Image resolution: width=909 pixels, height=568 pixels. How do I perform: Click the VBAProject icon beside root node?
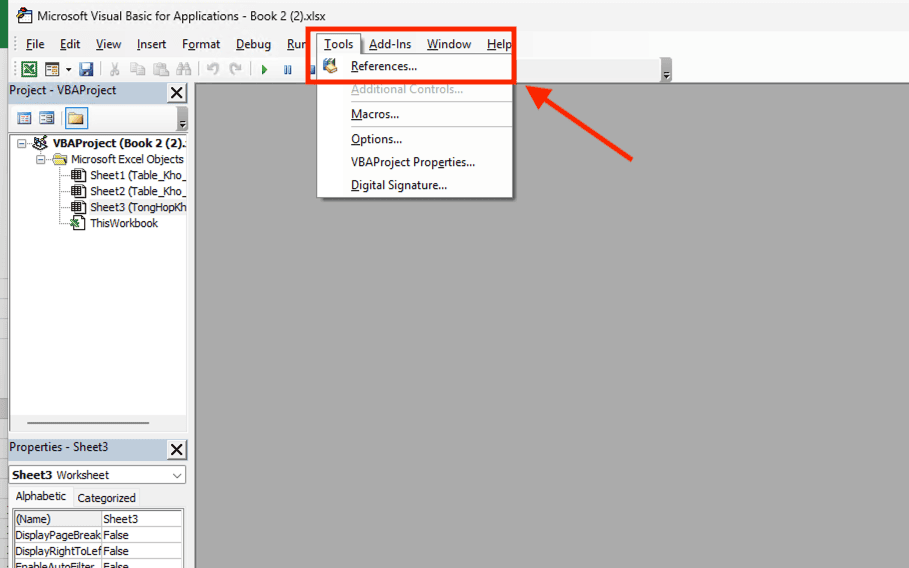pos(40,143)
